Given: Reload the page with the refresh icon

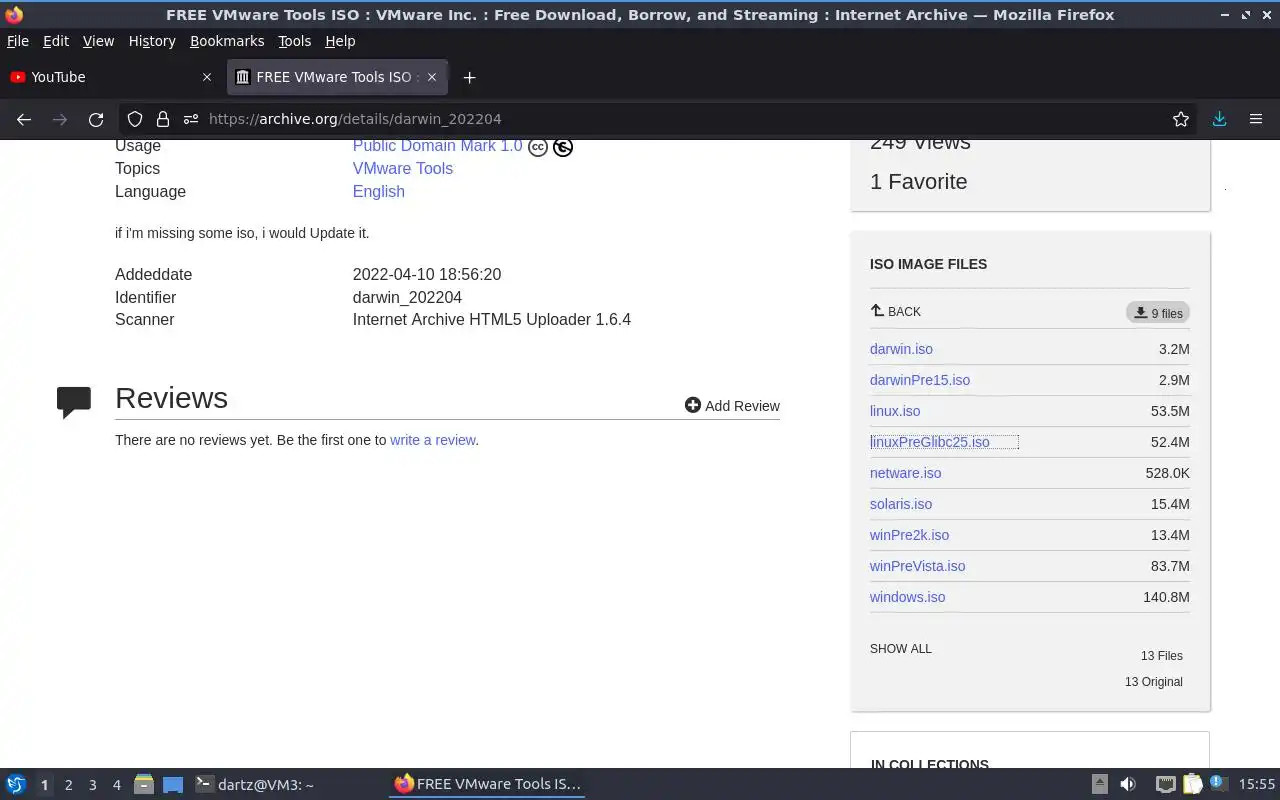Looking at the screenshot, I should 96,119.
